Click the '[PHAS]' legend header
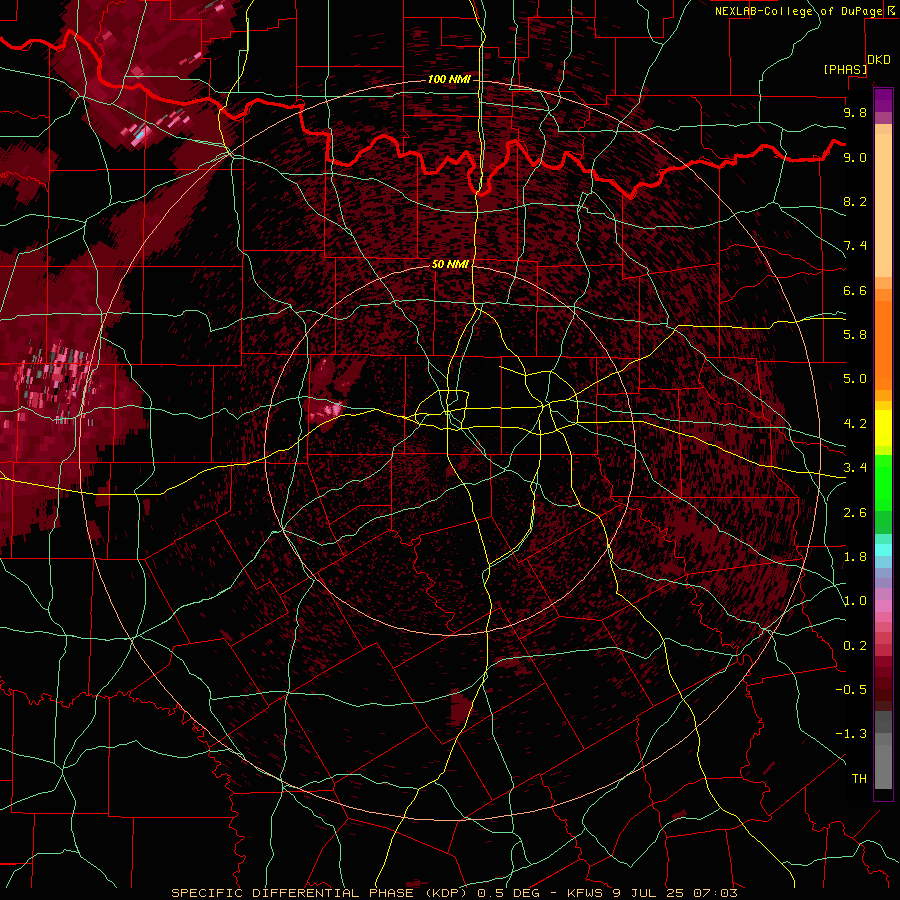The height and width of the screenshot is (900, 900). point(845,69)
